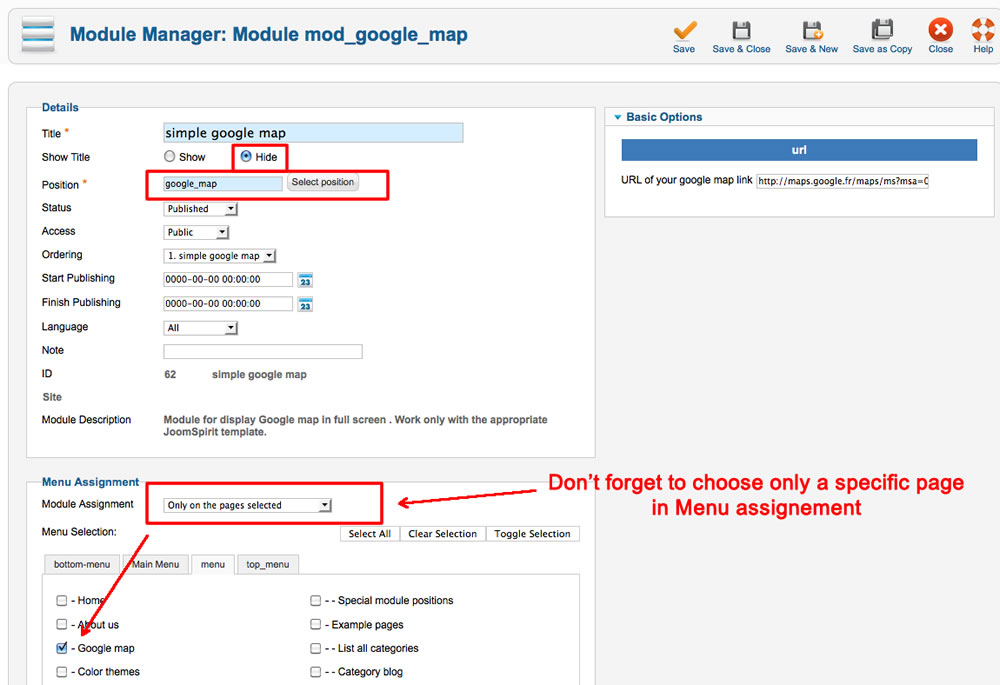Open the Status dropdown showing Published
1000x685 pixels.
click(201, 209)
